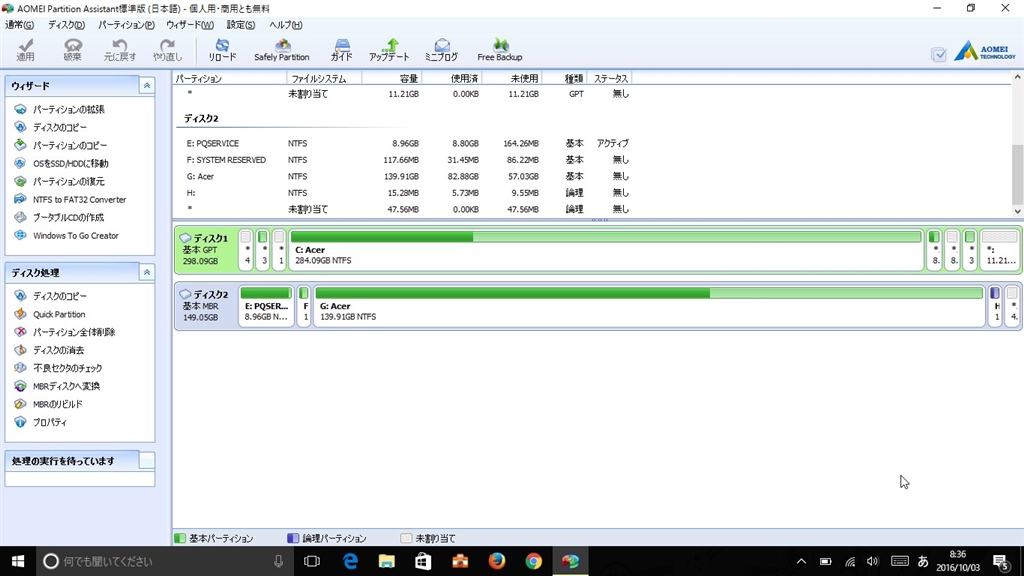This screenshot has width=1024, height=576.
Task: Open ブータブルCDの作成 wizard
Action: tap(69, 217)
